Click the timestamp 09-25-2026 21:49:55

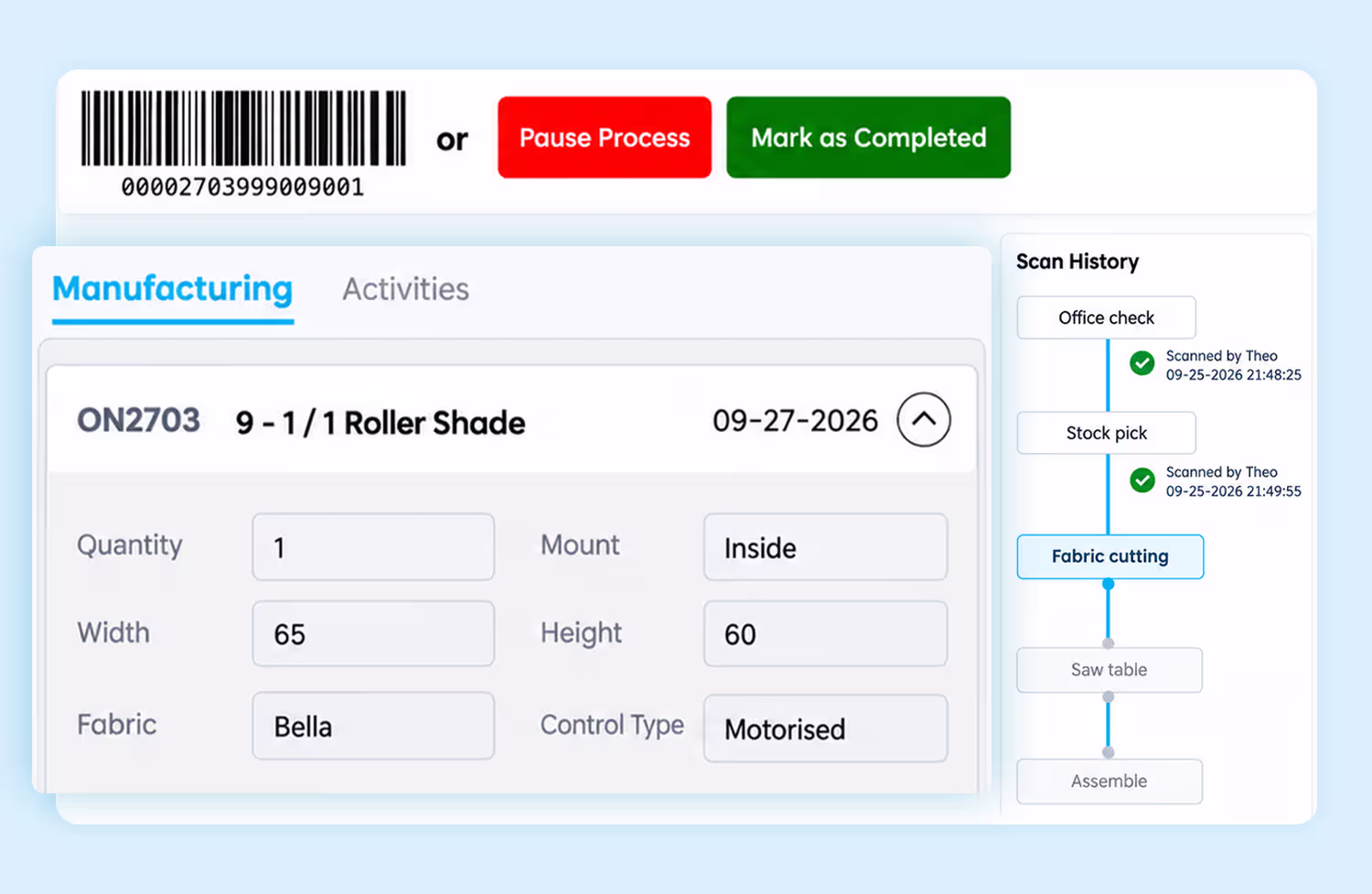tap(1233, 490)
